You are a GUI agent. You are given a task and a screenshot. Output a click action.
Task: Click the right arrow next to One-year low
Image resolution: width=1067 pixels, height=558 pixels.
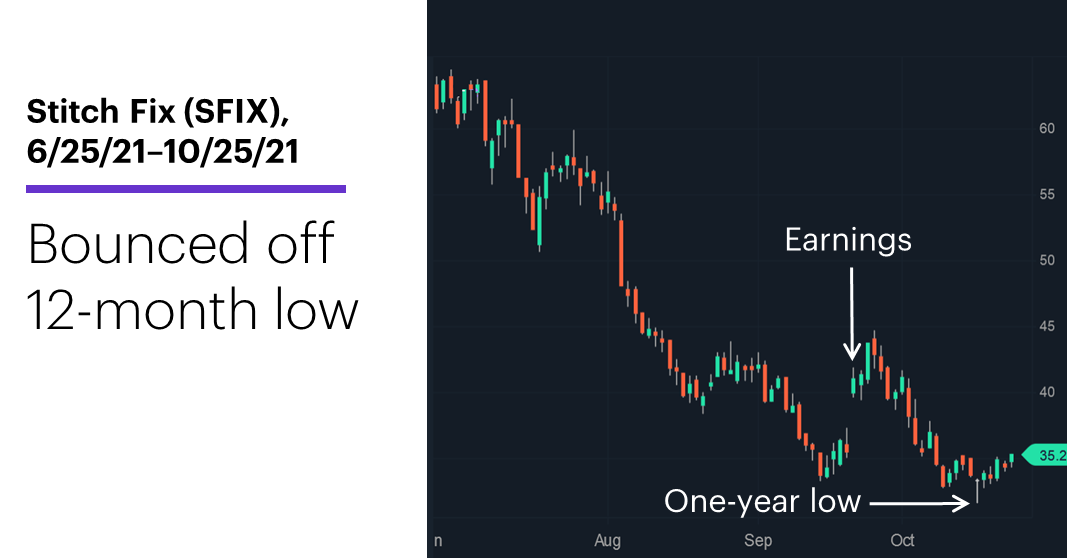click(x=919, y=504)
